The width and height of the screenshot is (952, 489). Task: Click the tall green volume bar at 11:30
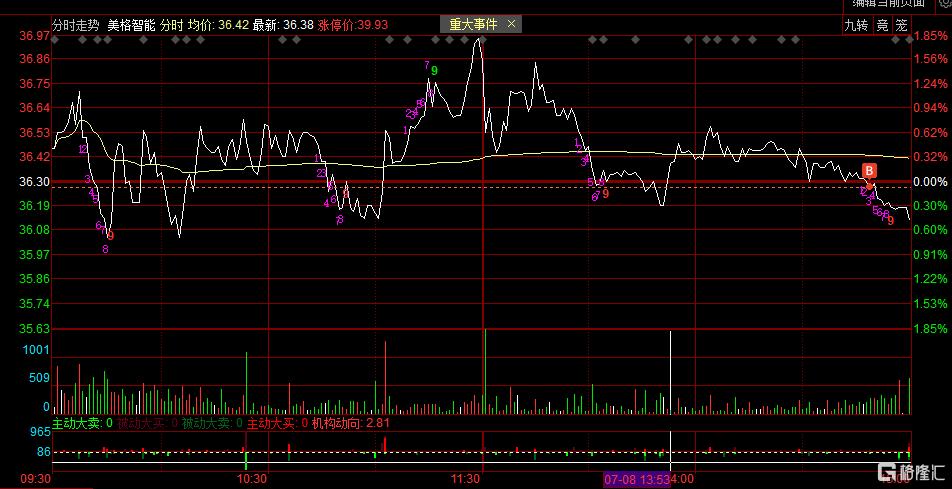[x=485, y=372]
